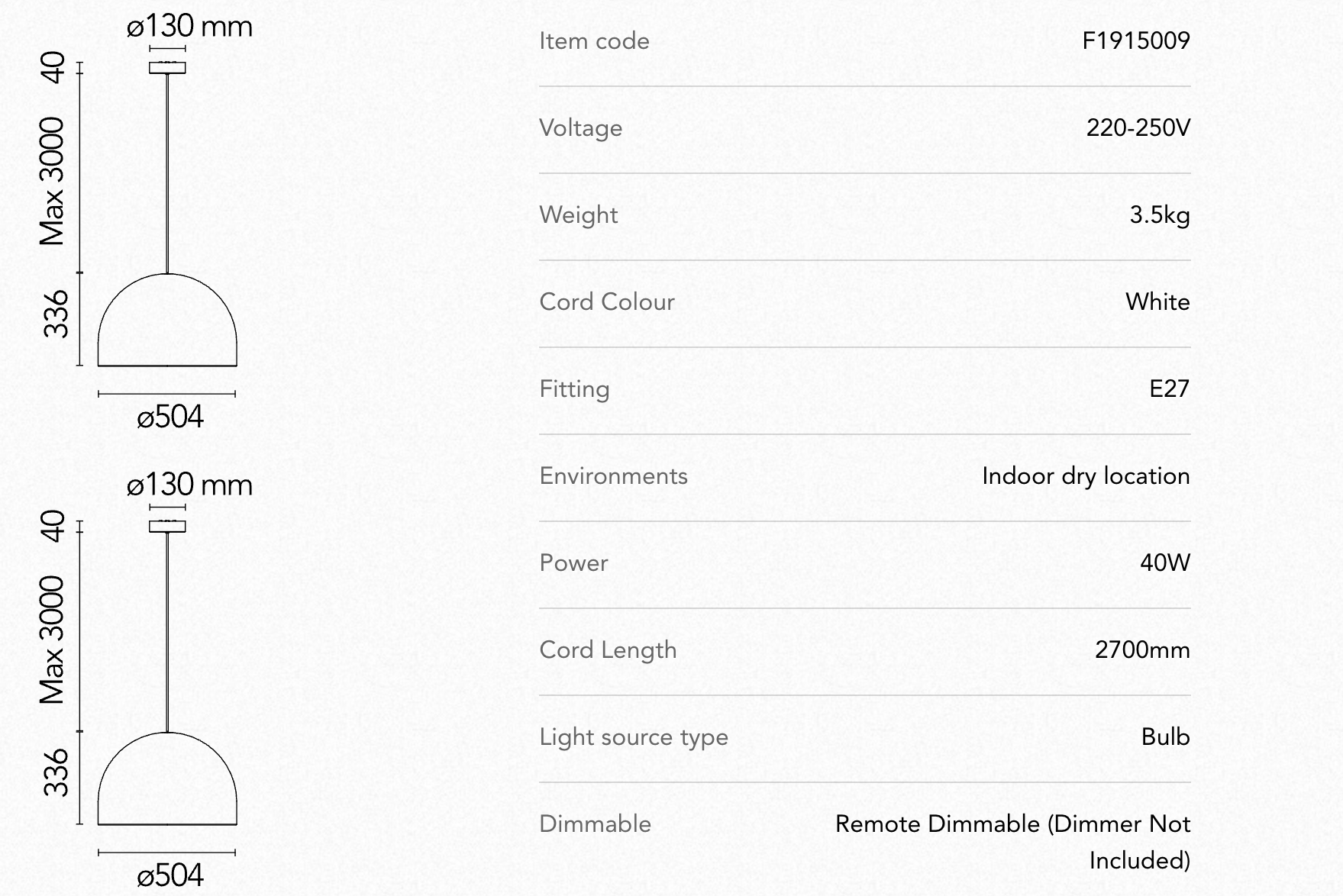This screenshot has height=896, width=1343.
Task: Click the Environments label
Action: coord(613,475)
